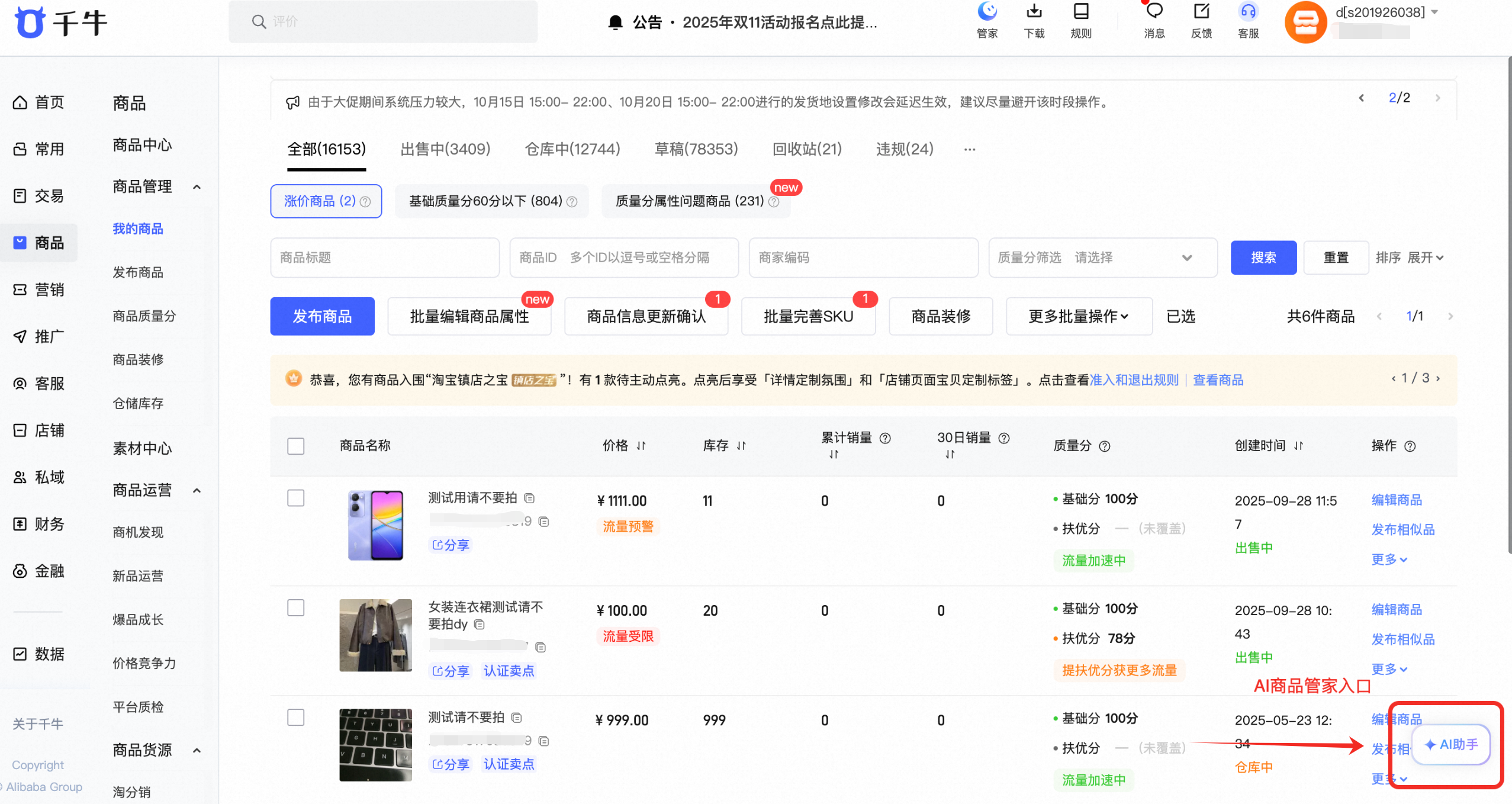Viewport: 1512px width, 804px height.
Task: Collapse the 商品运营 menu group
Action: pos(197,491)
